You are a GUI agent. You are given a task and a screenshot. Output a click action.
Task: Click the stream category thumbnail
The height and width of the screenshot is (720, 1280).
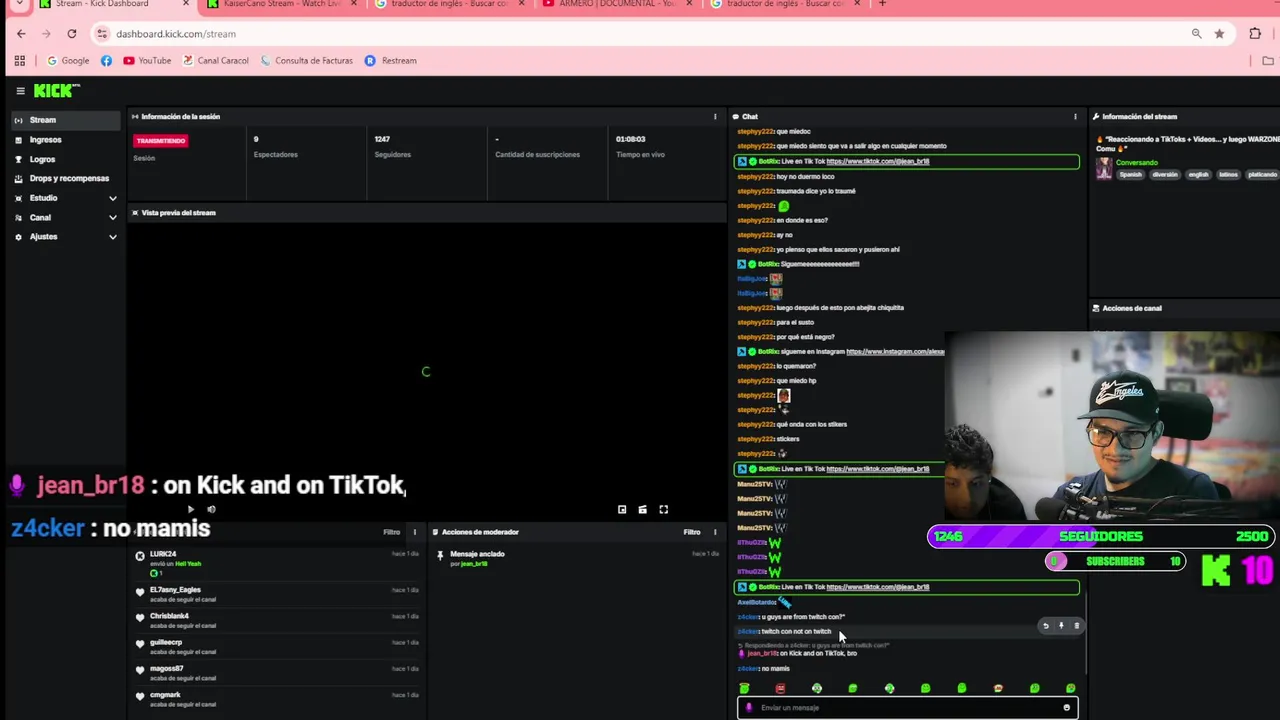click(x=1104, y=168)
